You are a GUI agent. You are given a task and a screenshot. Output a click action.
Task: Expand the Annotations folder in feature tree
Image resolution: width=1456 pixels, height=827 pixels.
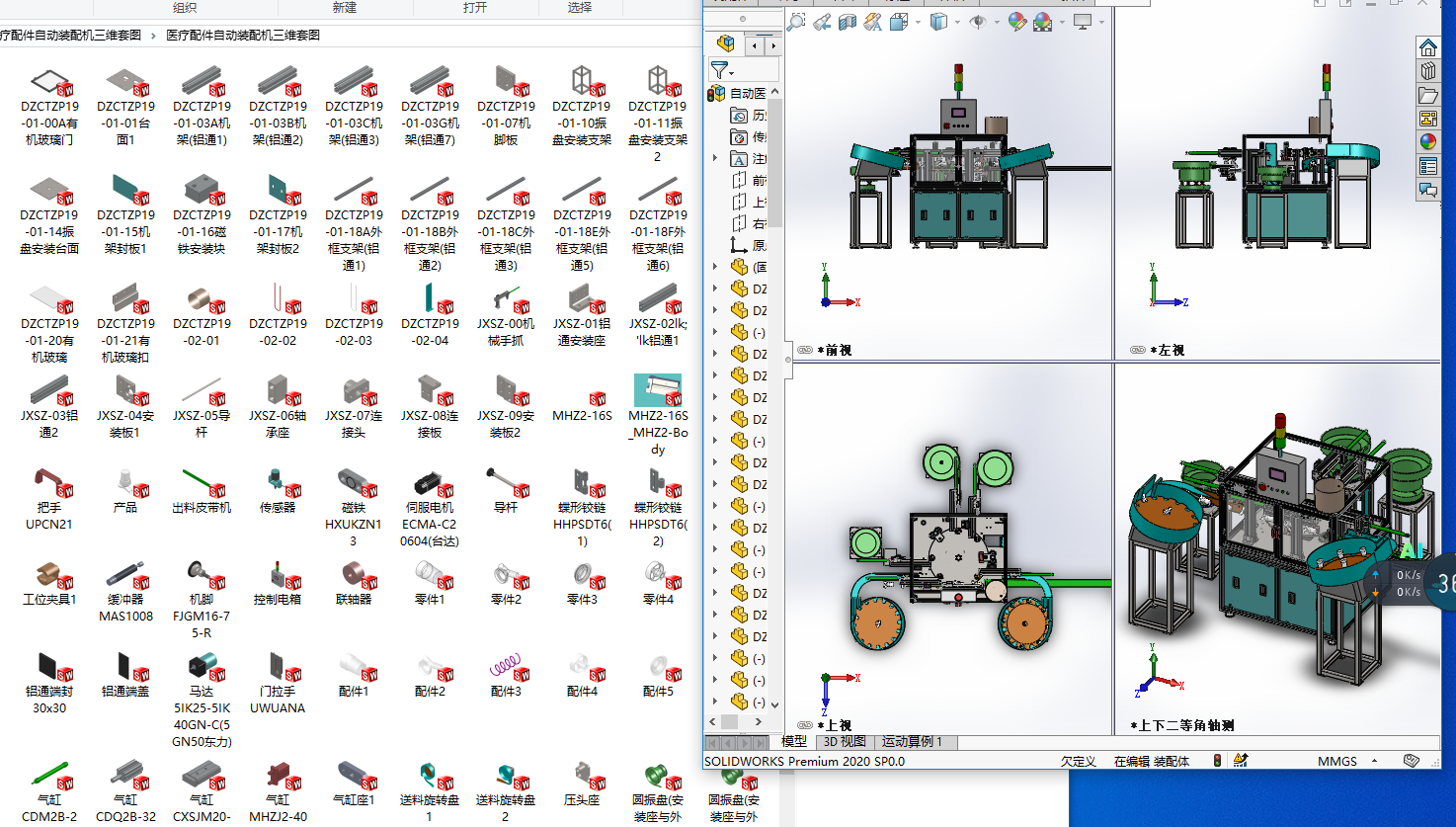pyautogui.click(x=715, y=158)
